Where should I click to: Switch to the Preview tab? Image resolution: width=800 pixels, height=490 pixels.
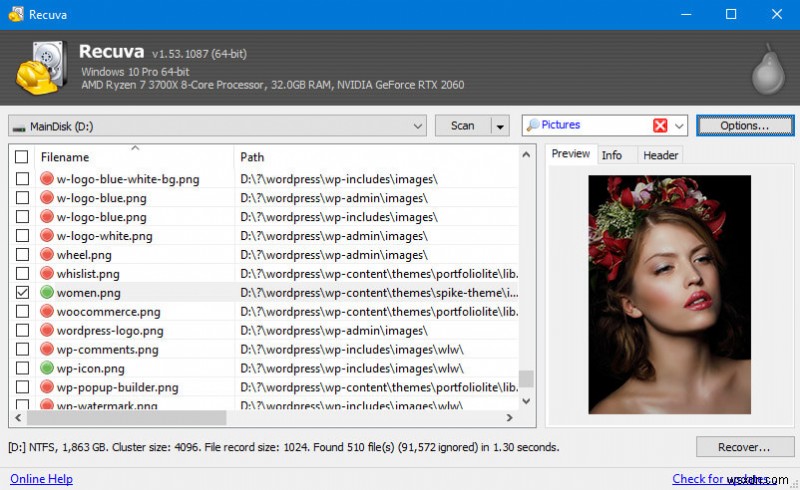[x=571, y=154]
